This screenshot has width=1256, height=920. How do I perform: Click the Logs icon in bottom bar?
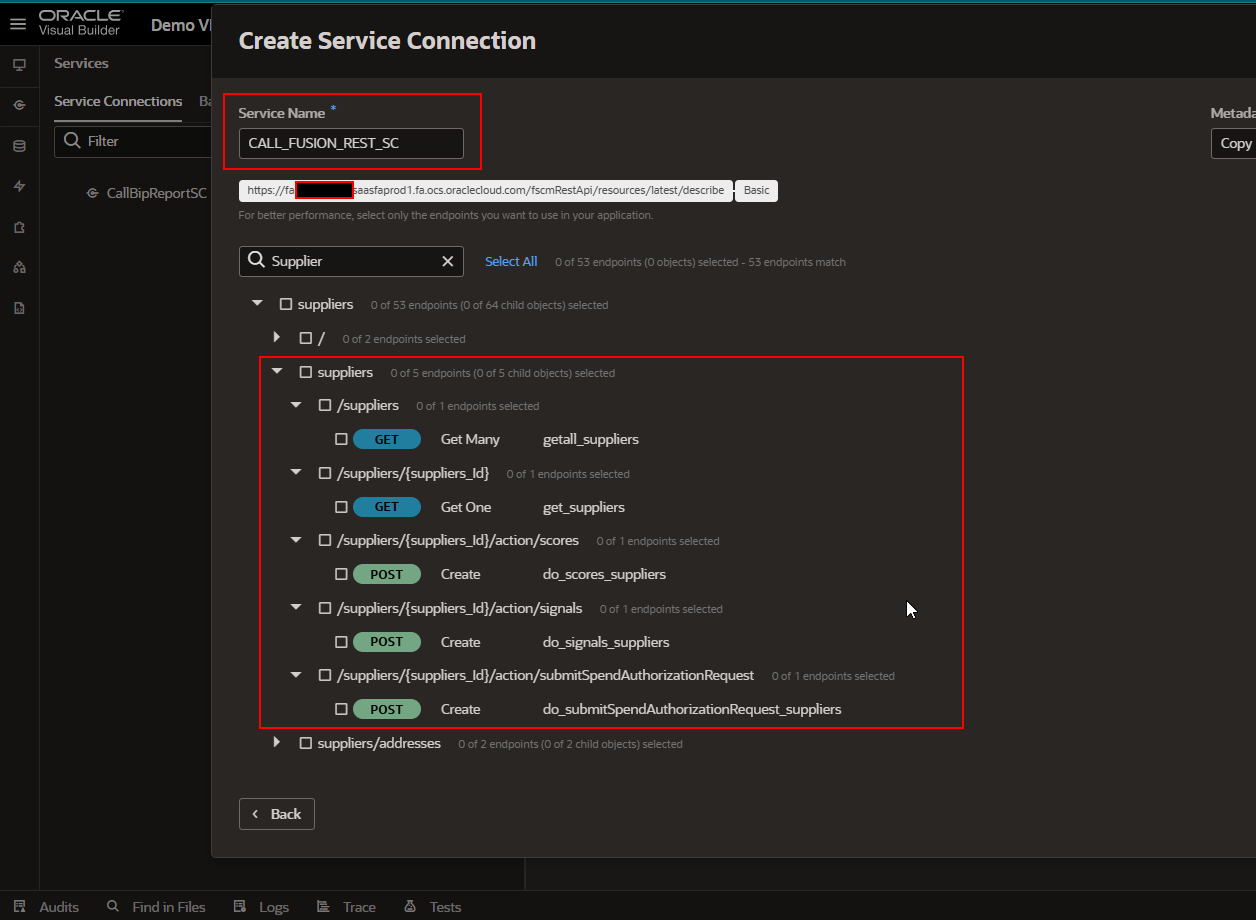pos(240,906)
